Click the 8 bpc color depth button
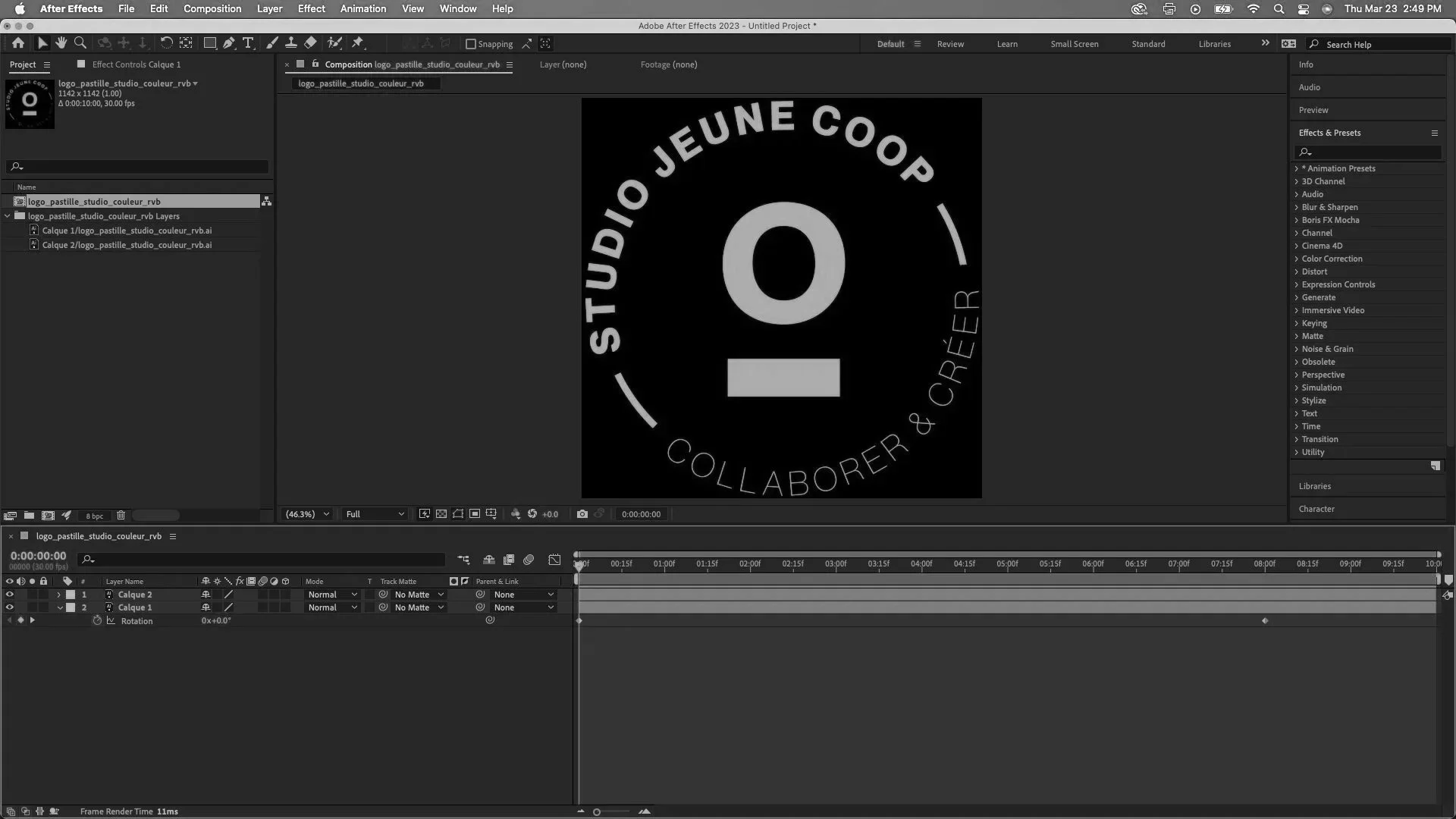 coord(95,516)
